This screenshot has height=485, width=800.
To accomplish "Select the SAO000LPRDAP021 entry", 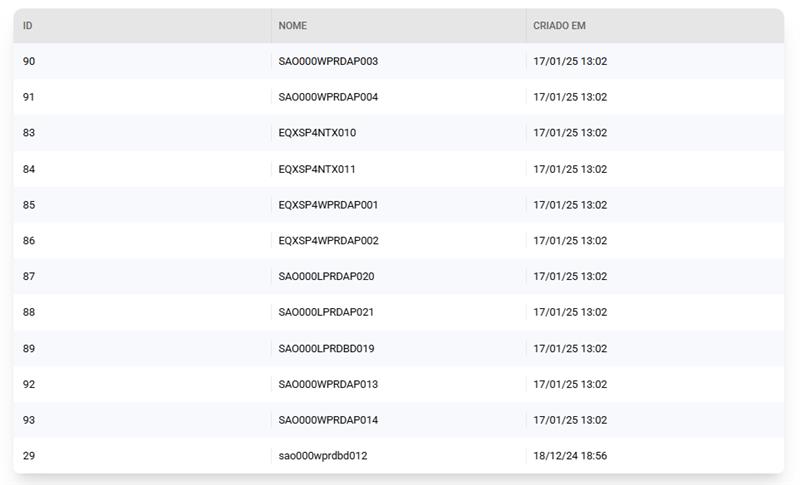I will click(326, 313).
